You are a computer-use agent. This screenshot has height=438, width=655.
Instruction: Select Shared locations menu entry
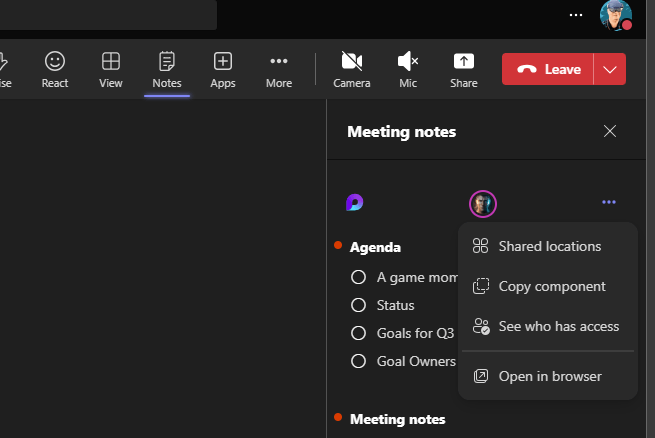pyautogui.click(x=548, y=246)
